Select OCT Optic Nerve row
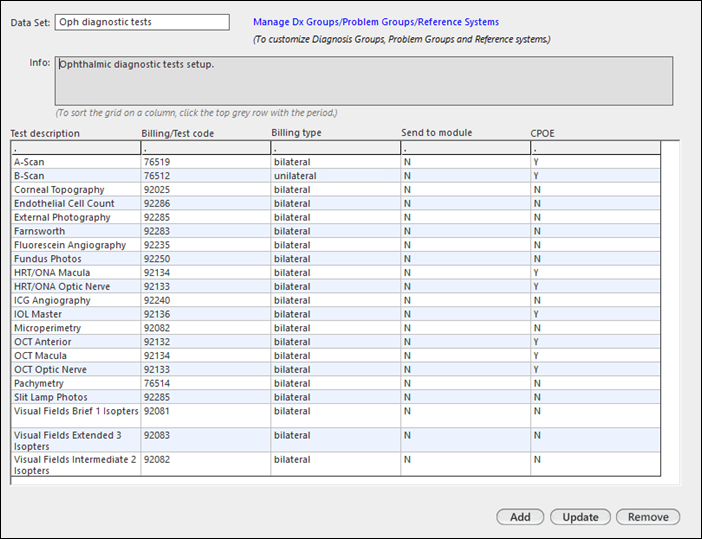 point(336,370)
